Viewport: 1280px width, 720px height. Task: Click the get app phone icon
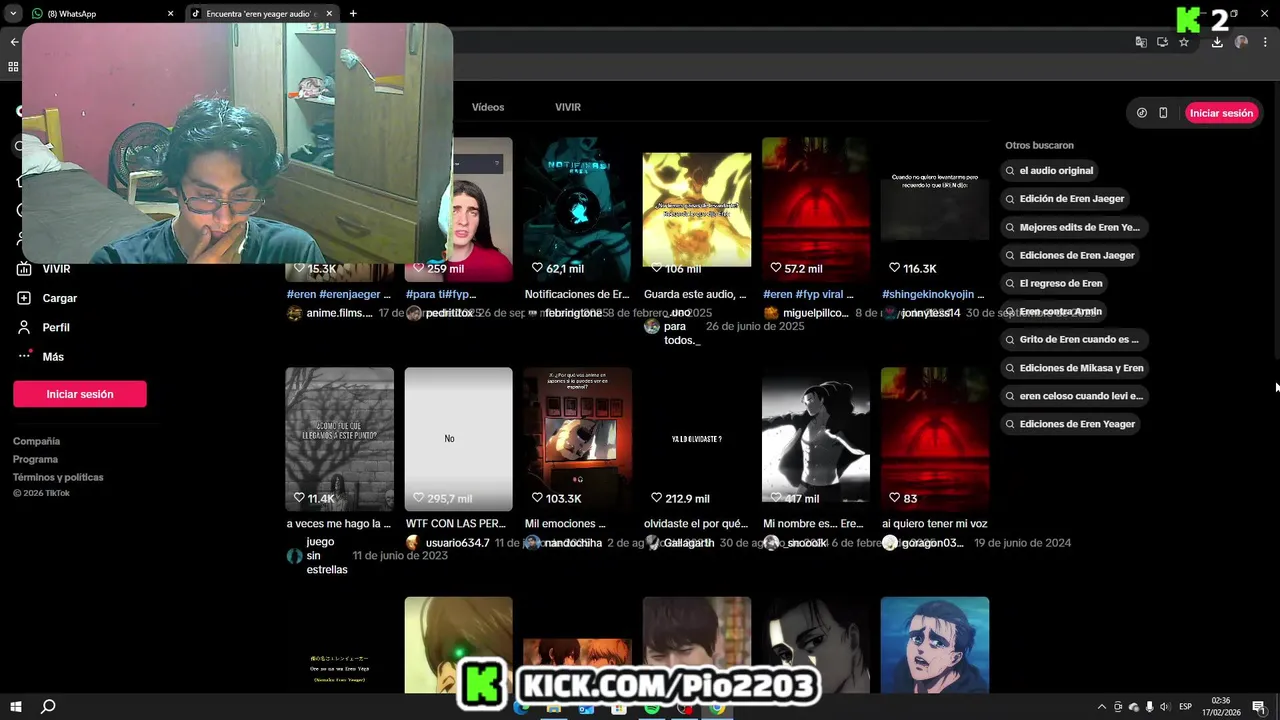[x=1163, y=113]
